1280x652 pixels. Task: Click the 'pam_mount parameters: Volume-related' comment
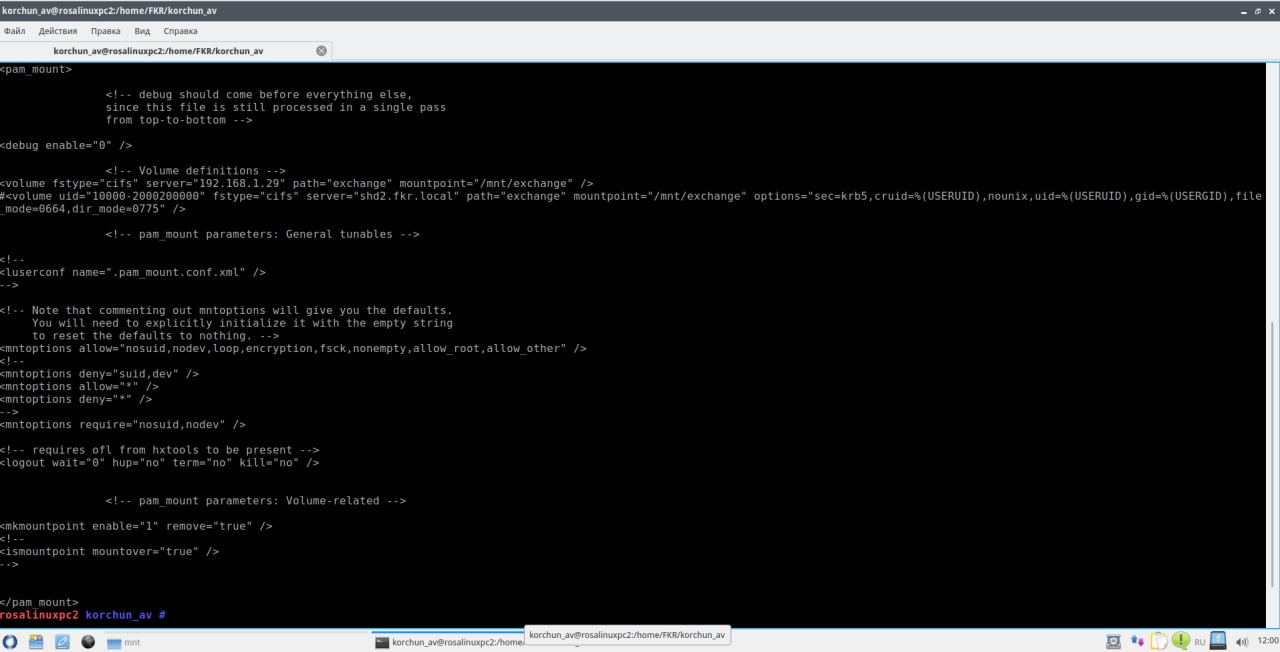tap(256, 501)
